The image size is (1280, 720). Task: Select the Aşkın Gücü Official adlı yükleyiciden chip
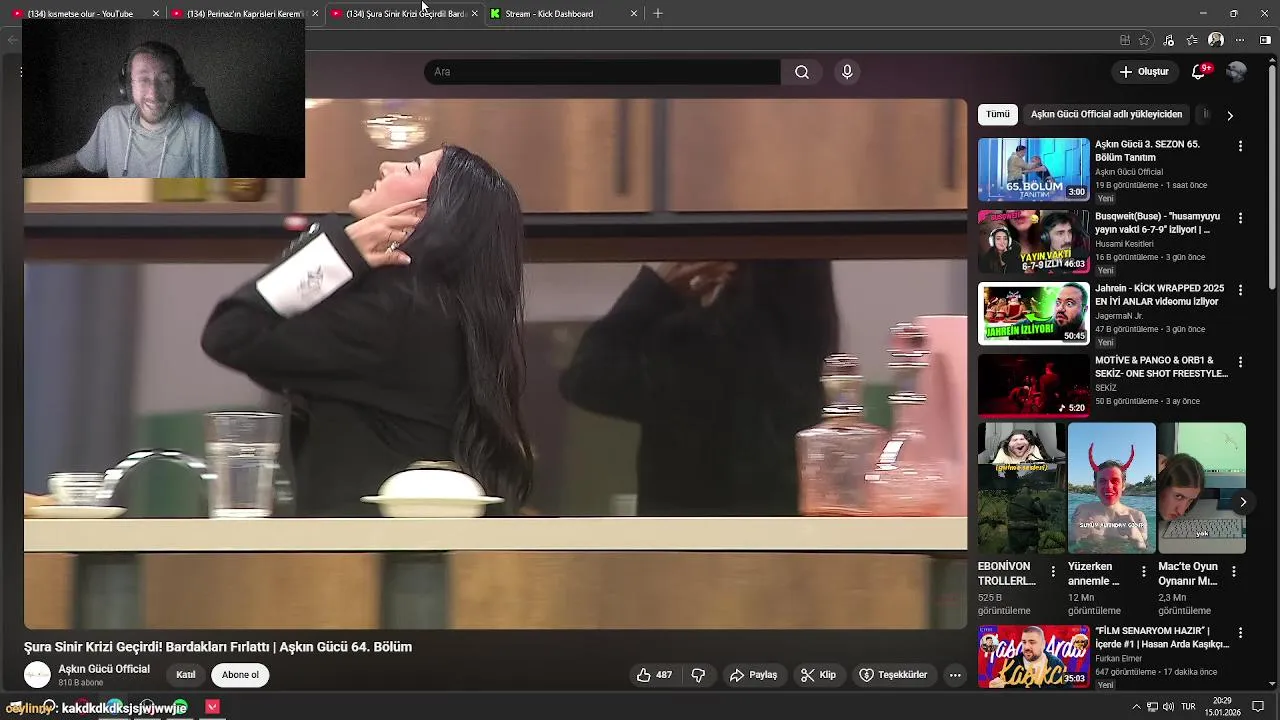(x=1106, y=114)
